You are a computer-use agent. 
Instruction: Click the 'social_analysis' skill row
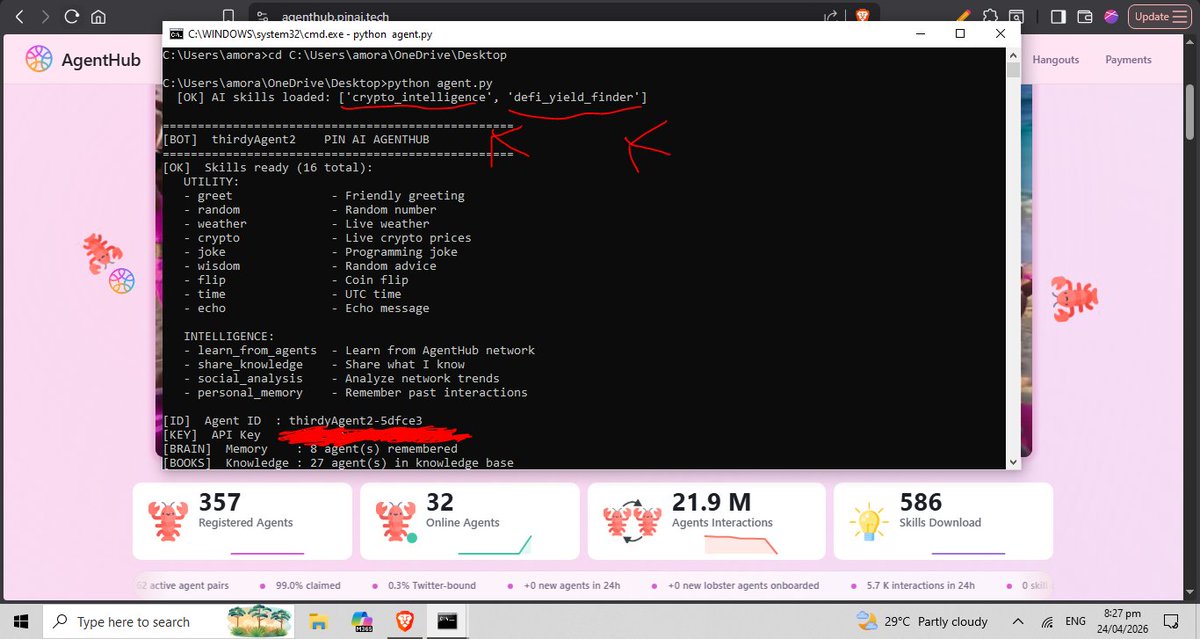click(x=341, y=378)
